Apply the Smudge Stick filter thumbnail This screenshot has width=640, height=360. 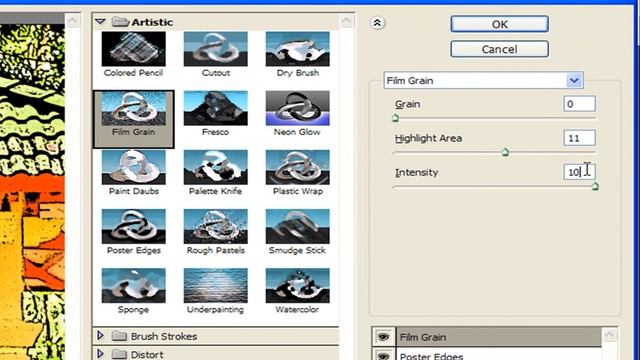tap(298, 227)
